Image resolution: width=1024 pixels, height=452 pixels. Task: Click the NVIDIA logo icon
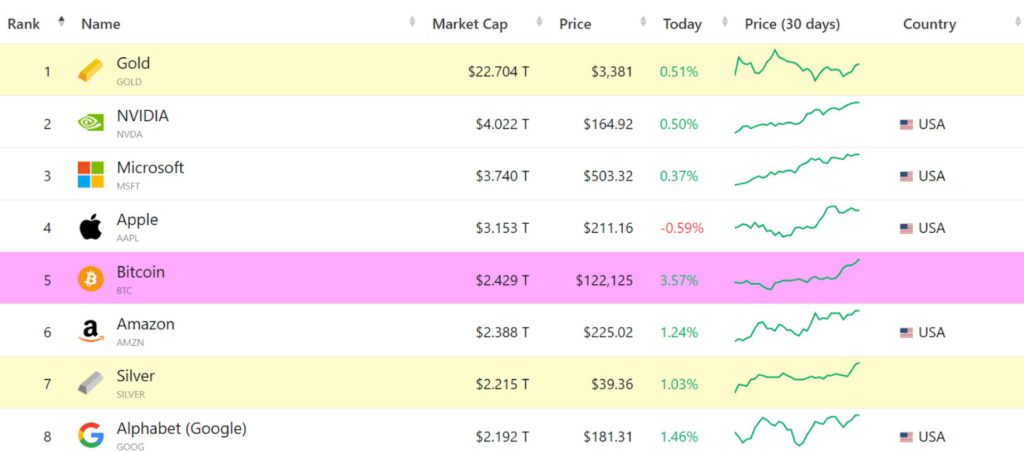click(90, 123)
